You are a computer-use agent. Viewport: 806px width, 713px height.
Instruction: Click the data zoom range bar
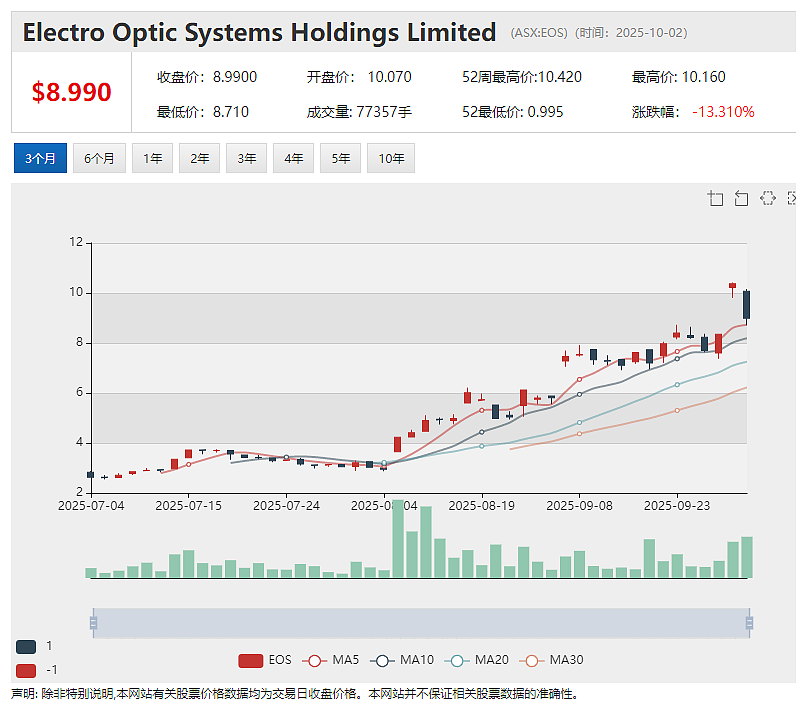421,623
